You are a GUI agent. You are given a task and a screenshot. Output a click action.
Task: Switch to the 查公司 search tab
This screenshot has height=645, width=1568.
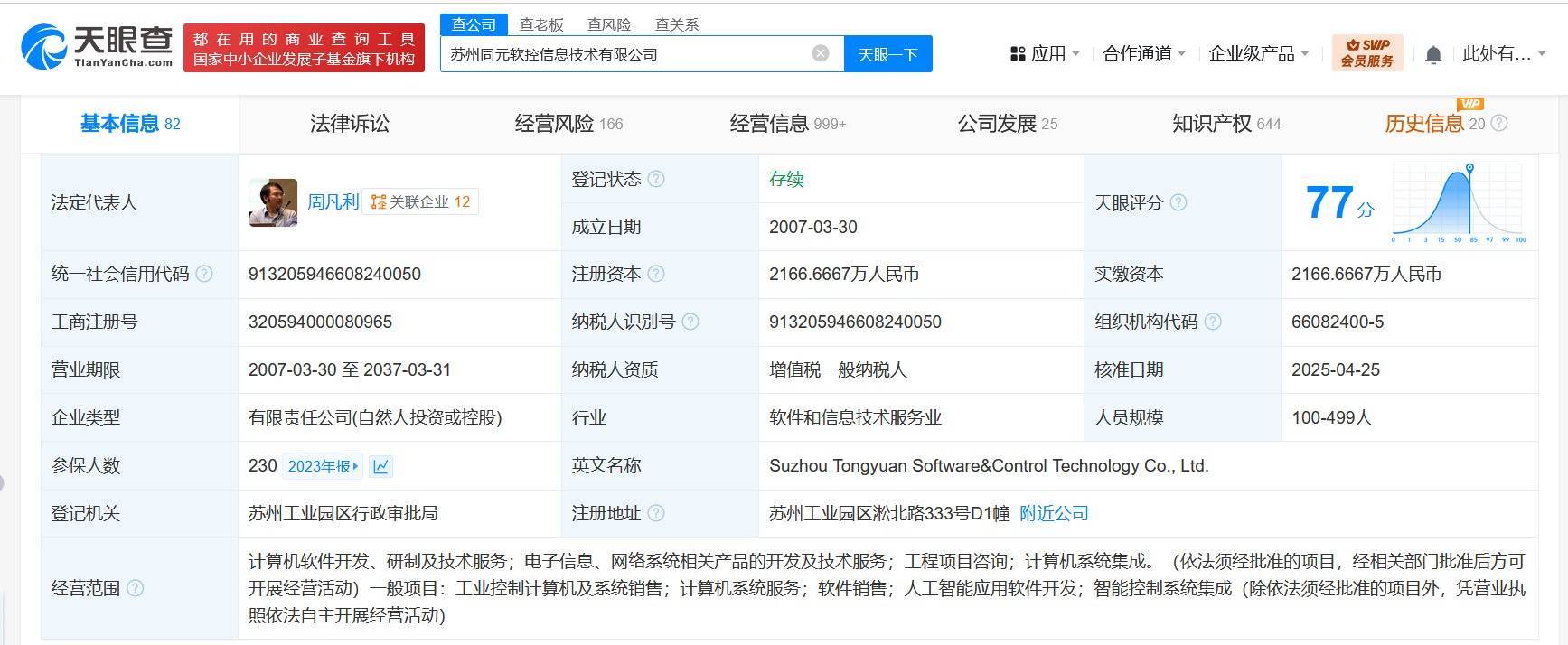pos(474,24)
